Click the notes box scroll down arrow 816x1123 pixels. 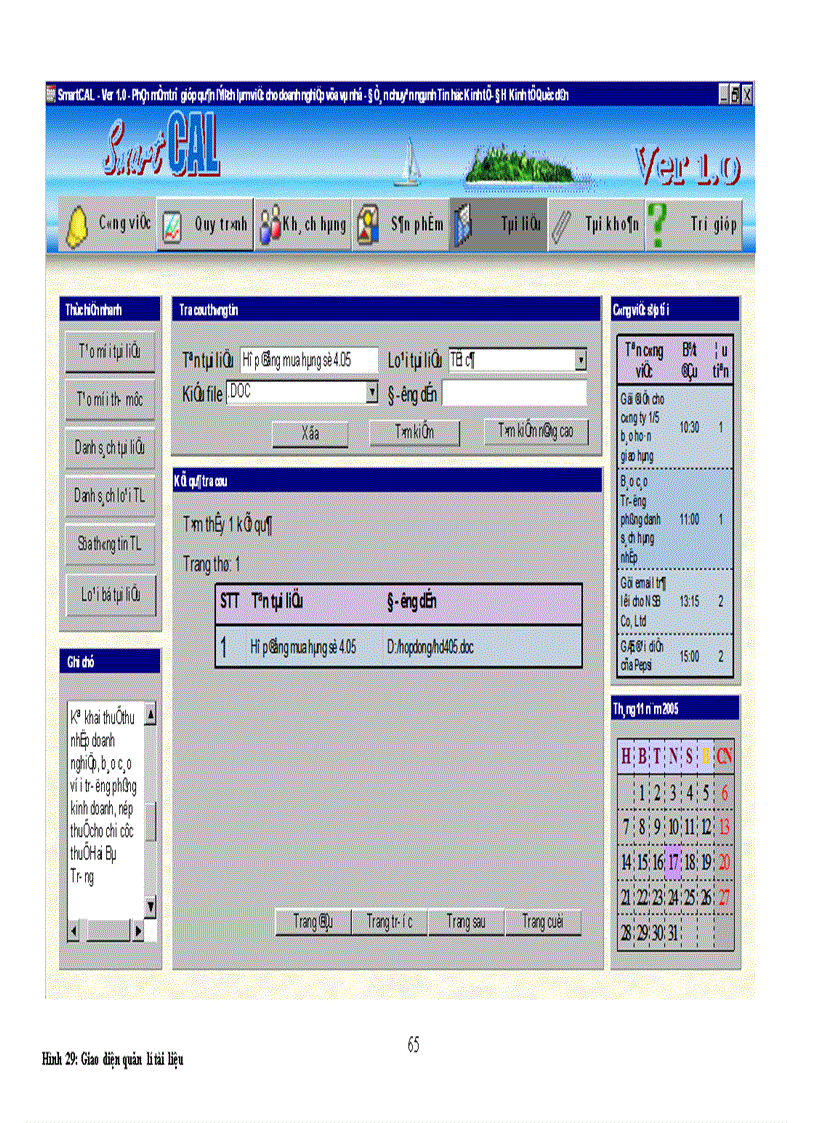point(150,907)
